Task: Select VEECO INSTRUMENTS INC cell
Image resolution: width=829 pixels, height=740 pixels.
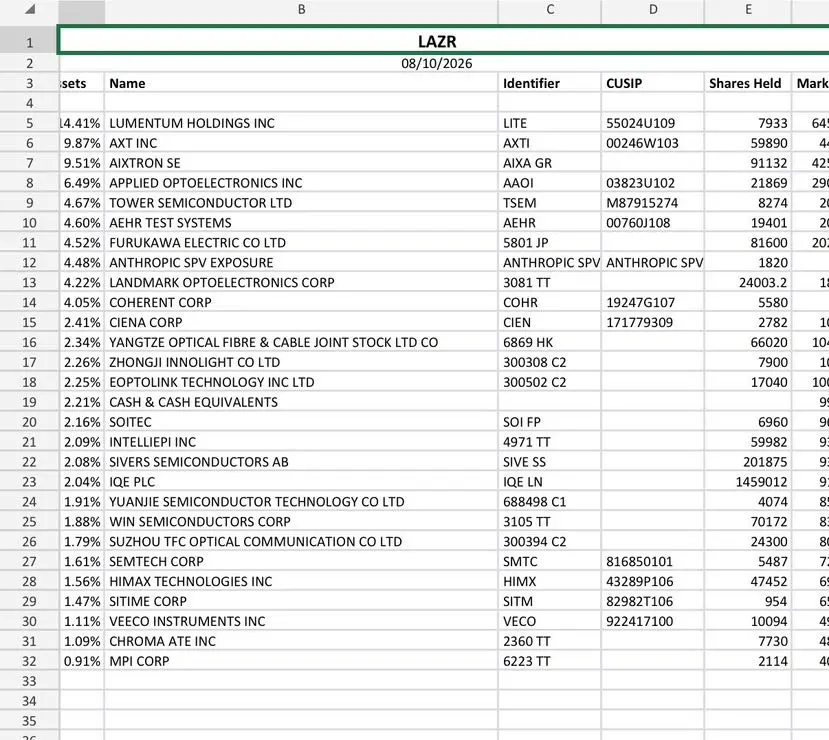Action: coord(301,621)
